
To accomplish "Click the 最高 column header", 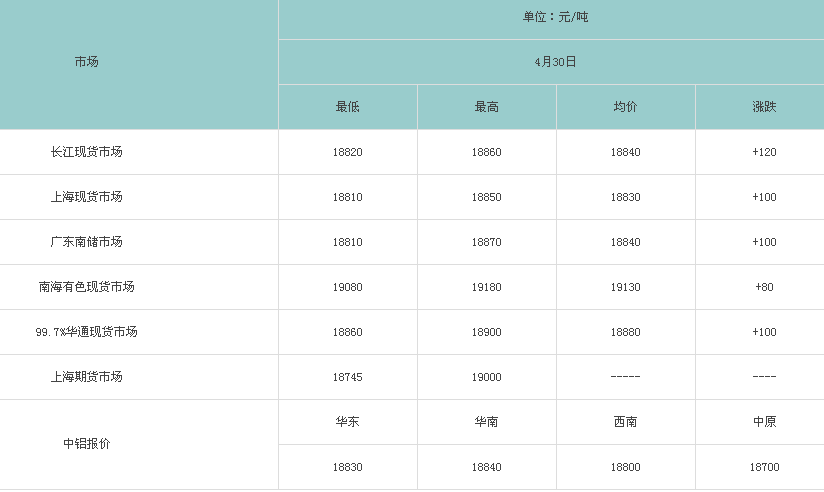I will point(487,107).
